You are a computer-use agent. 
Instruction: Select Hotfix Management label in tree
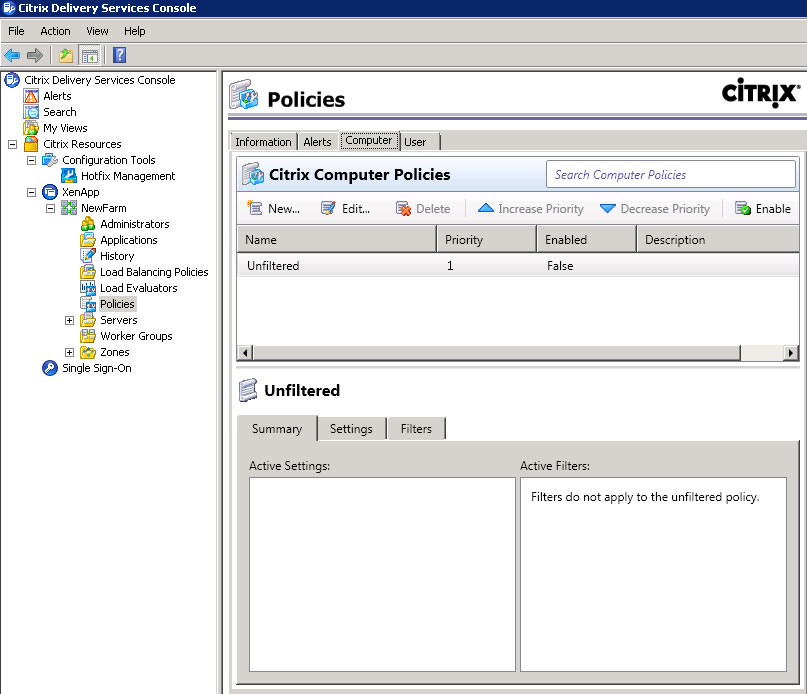click(x=128, y=176)
